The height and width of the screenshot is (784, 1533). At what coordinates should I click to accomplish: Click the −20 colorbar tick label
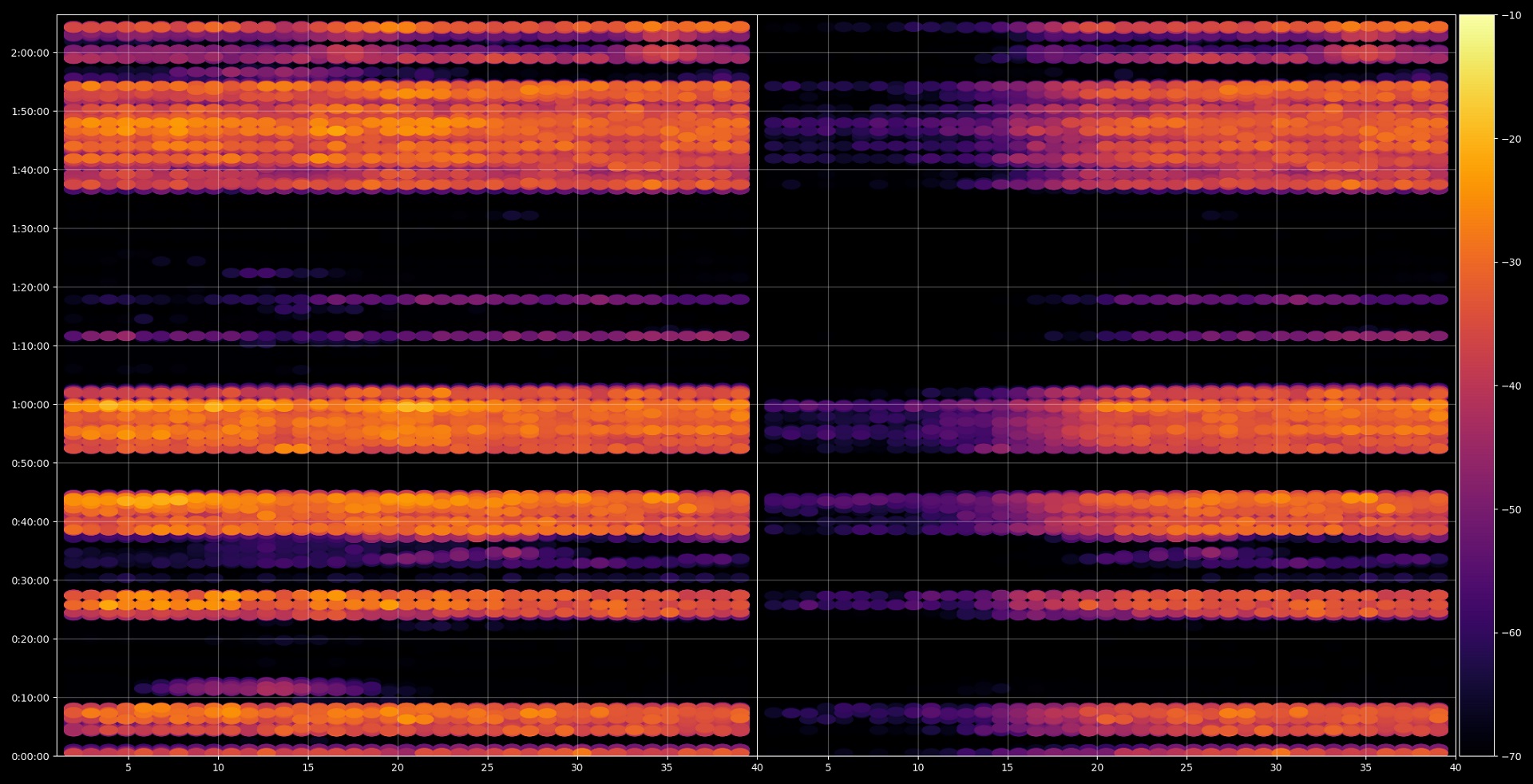[1511, 139]
